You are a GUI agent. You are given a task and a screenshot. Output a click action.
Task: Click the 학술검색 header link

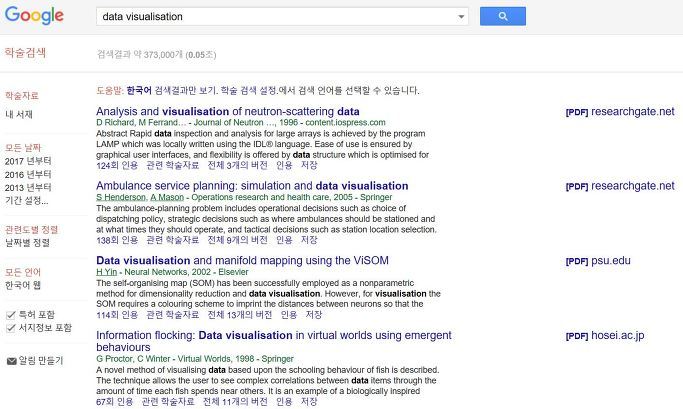25,53
